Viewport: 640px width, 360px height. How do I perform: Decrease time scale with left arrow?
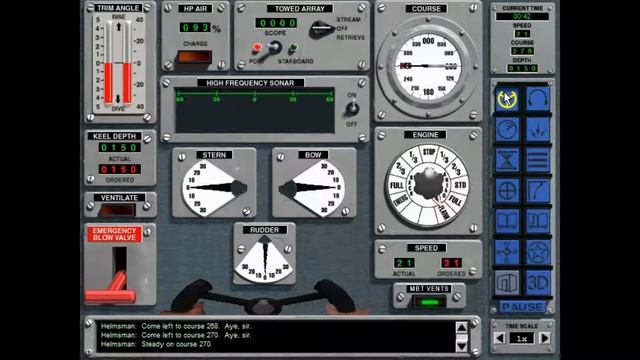(x=500, y=338)
